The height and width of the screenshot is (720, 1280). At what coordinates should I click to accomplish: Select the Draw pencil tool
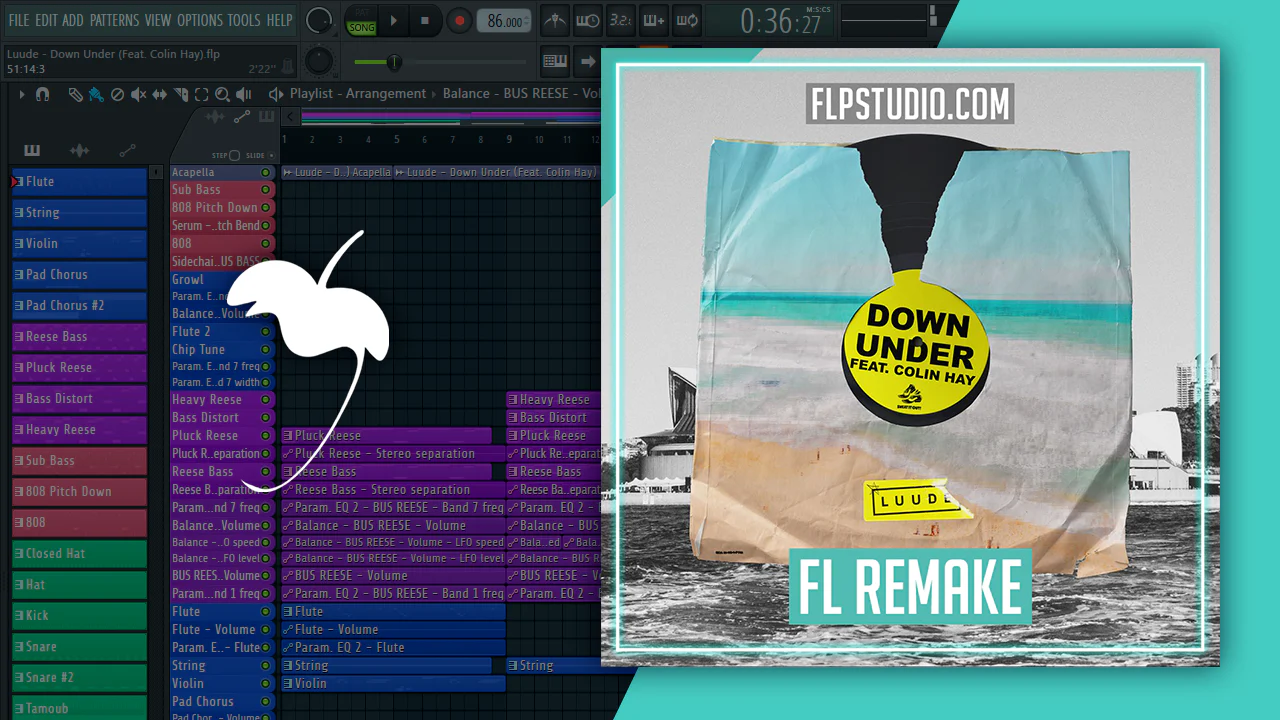point(75,94)
